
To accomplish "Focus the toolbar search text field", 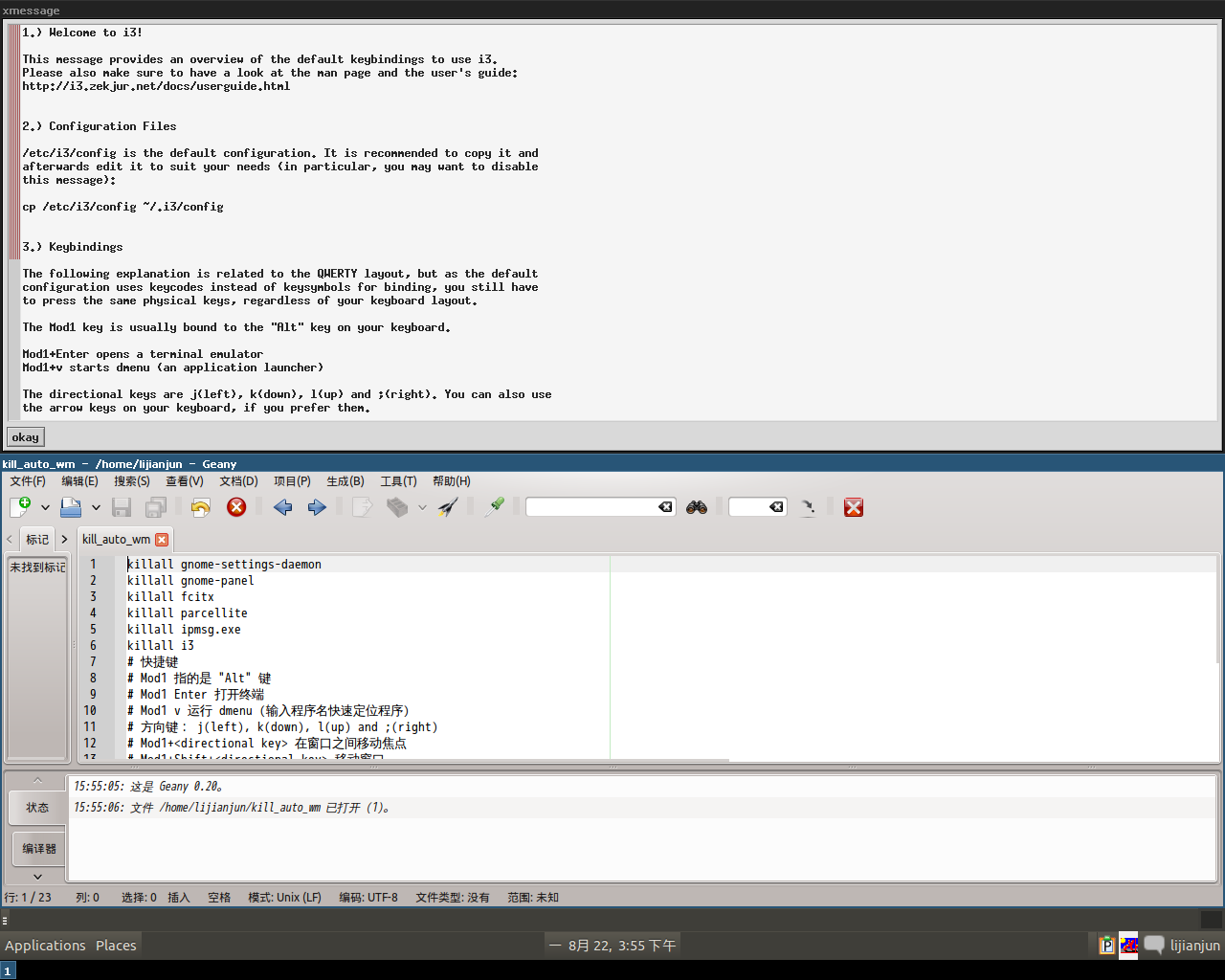I will click(x=592, y=507).
